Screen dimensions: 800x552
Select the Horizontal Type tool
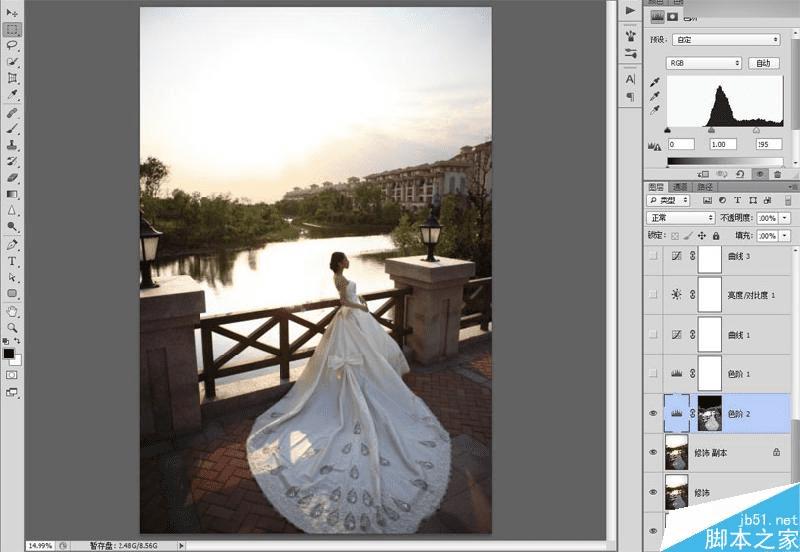click(x=12, y=261)
